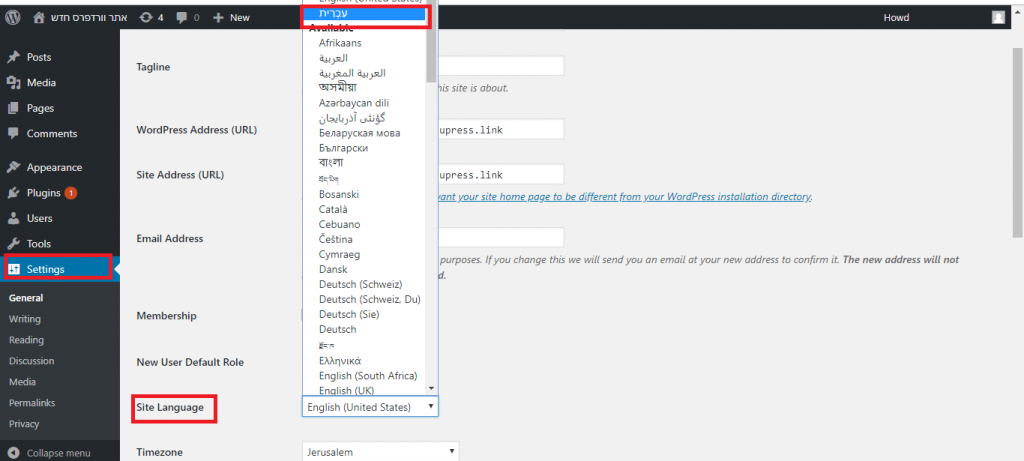Select Cebuano language option

339,224
